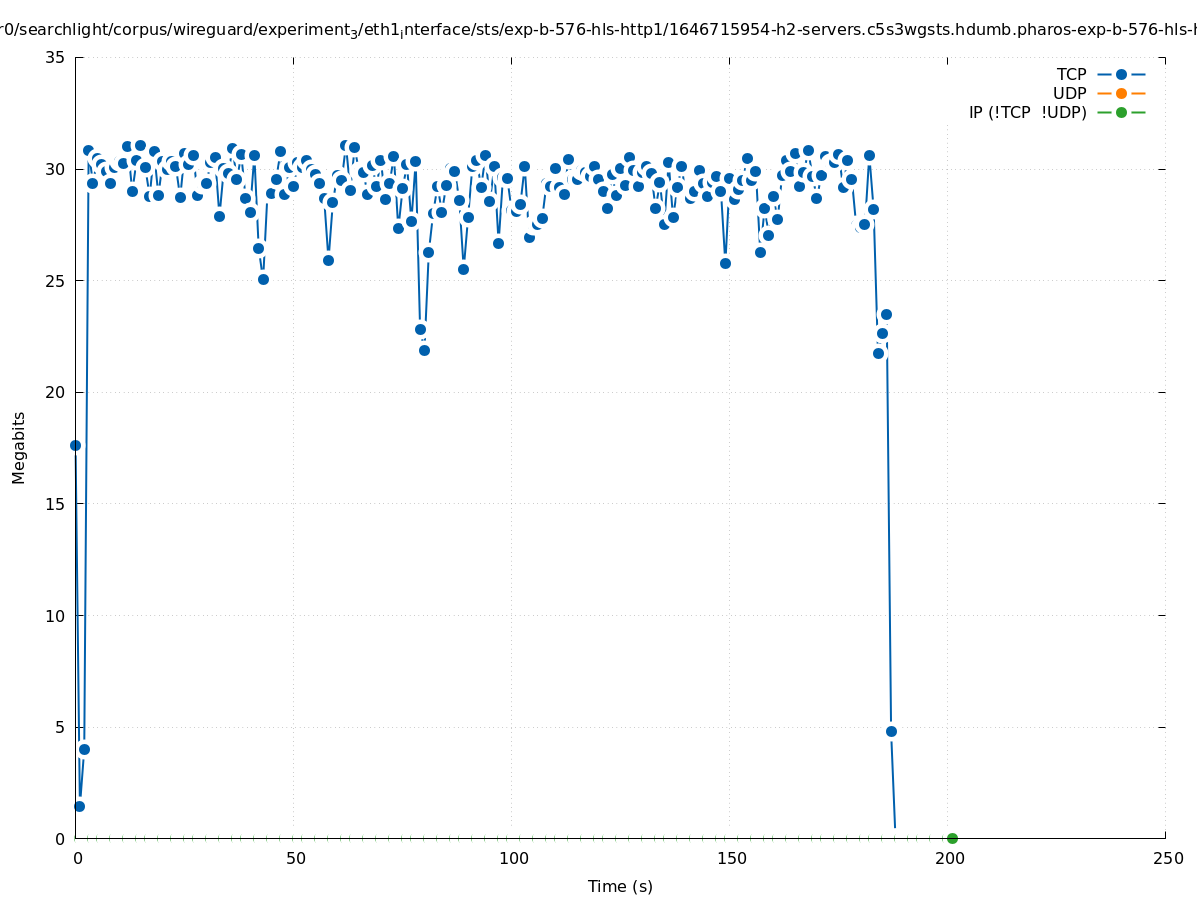Viewport: 1197px width, 900px height.
Task: Toggle the IP (!TCP !UDP) legend label
Action: (1027, 112)
